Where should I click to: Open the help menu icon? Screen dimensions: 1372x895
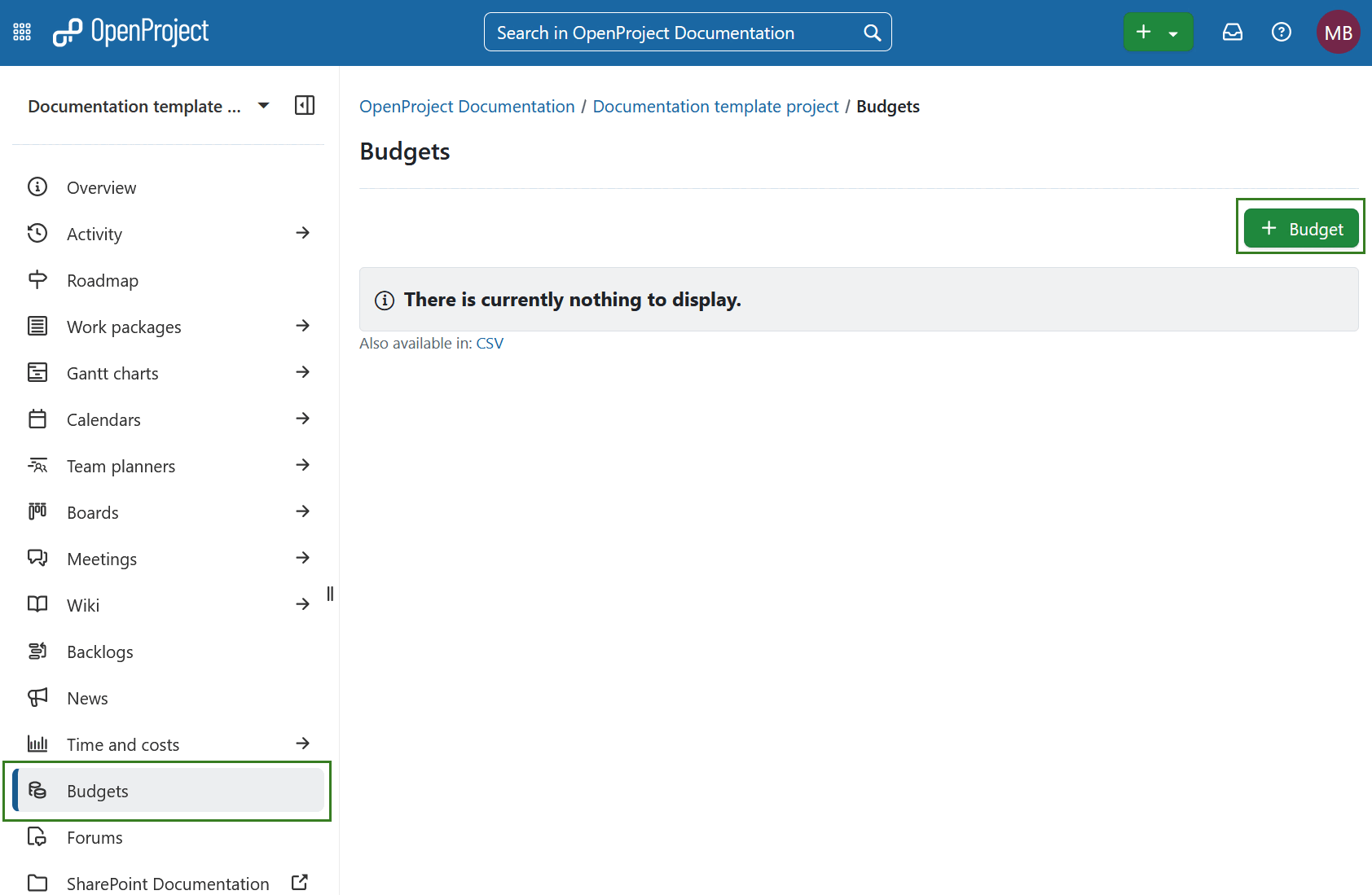click(x=1281, y=32)
